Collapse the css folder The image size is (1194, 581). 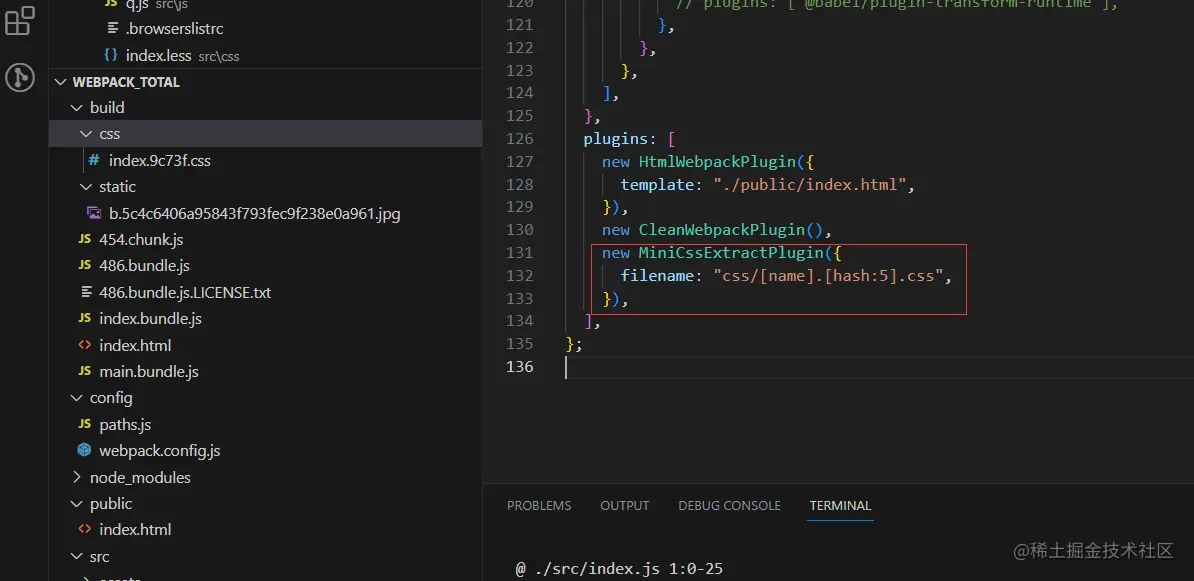[85, 134]
